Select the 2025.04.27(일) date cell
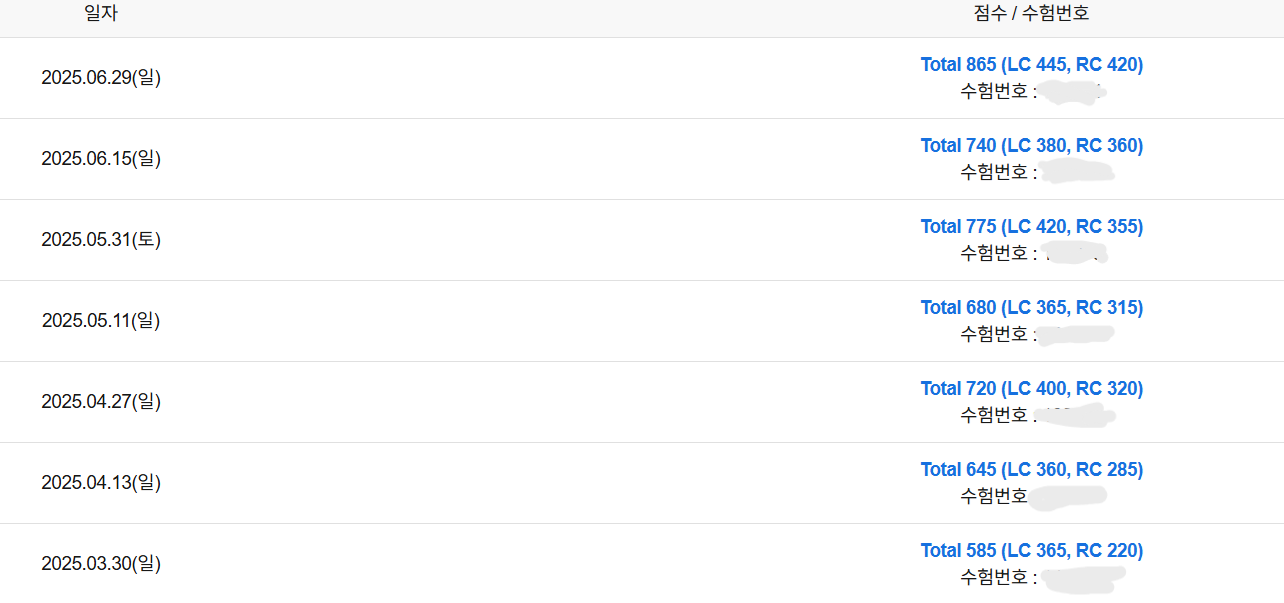The image size is (1284, 603). 101,402
